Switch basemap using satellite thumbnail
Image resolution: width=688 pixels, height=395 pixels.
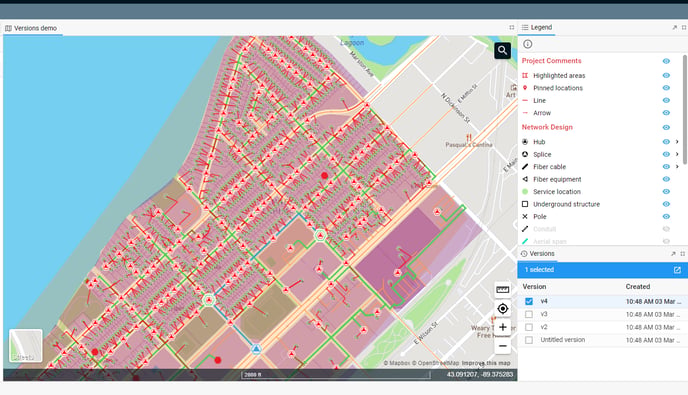point(25,345)
